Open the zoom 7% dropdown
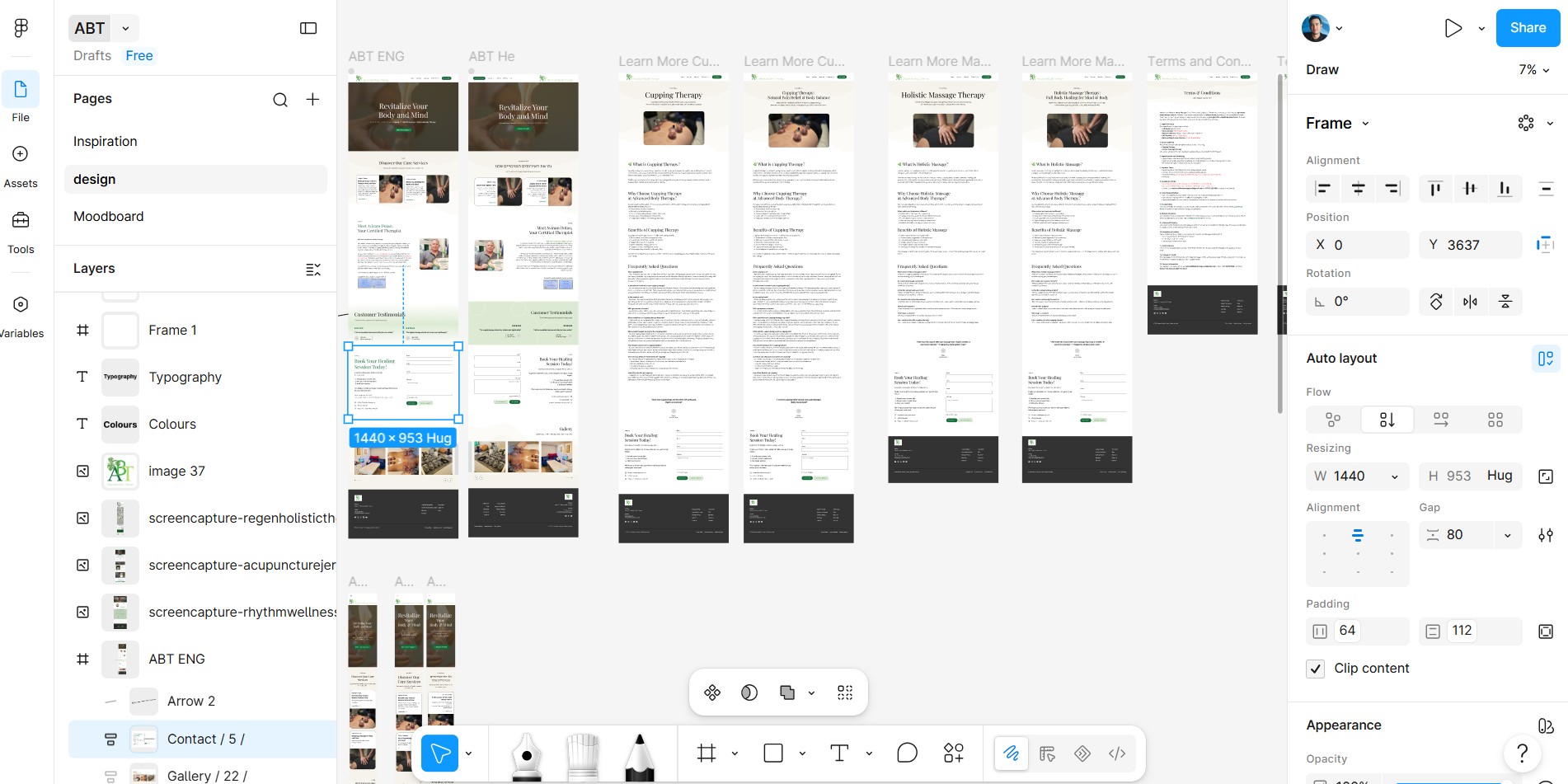Viewport: 1568px width, 784px height. [x=1534, y=70]
